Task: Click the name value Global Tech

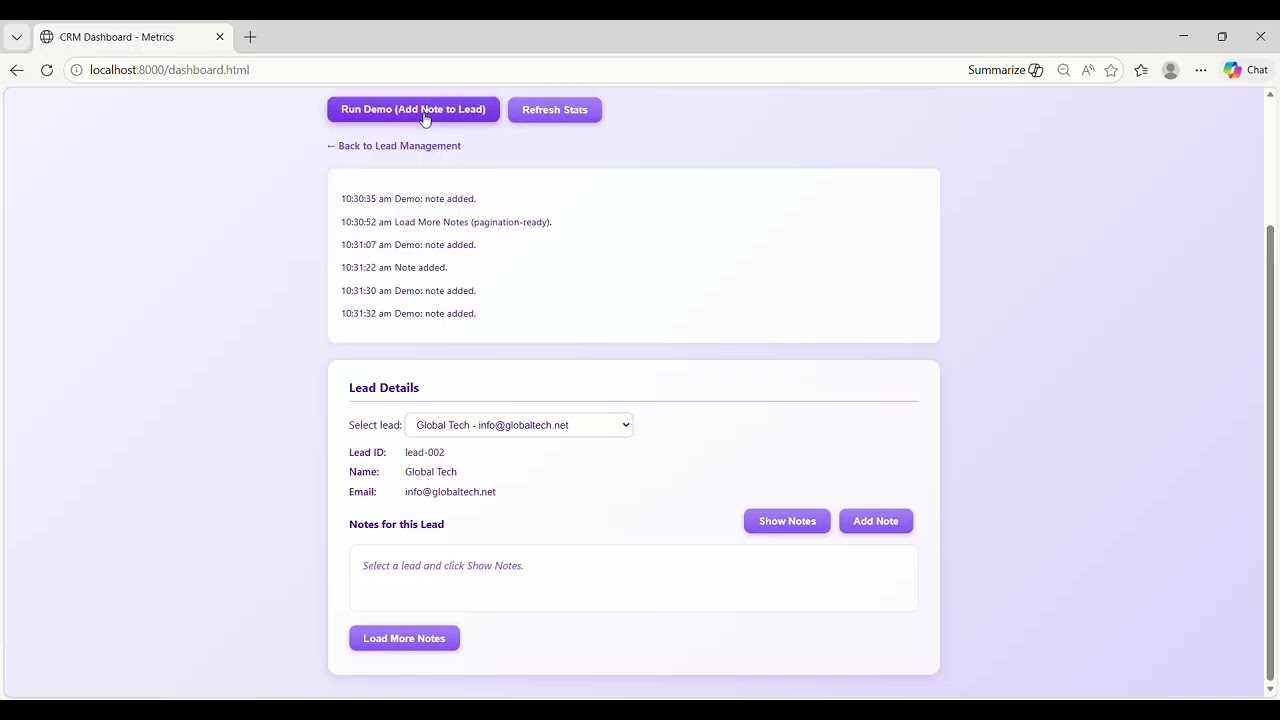Action: click(431, 472)
